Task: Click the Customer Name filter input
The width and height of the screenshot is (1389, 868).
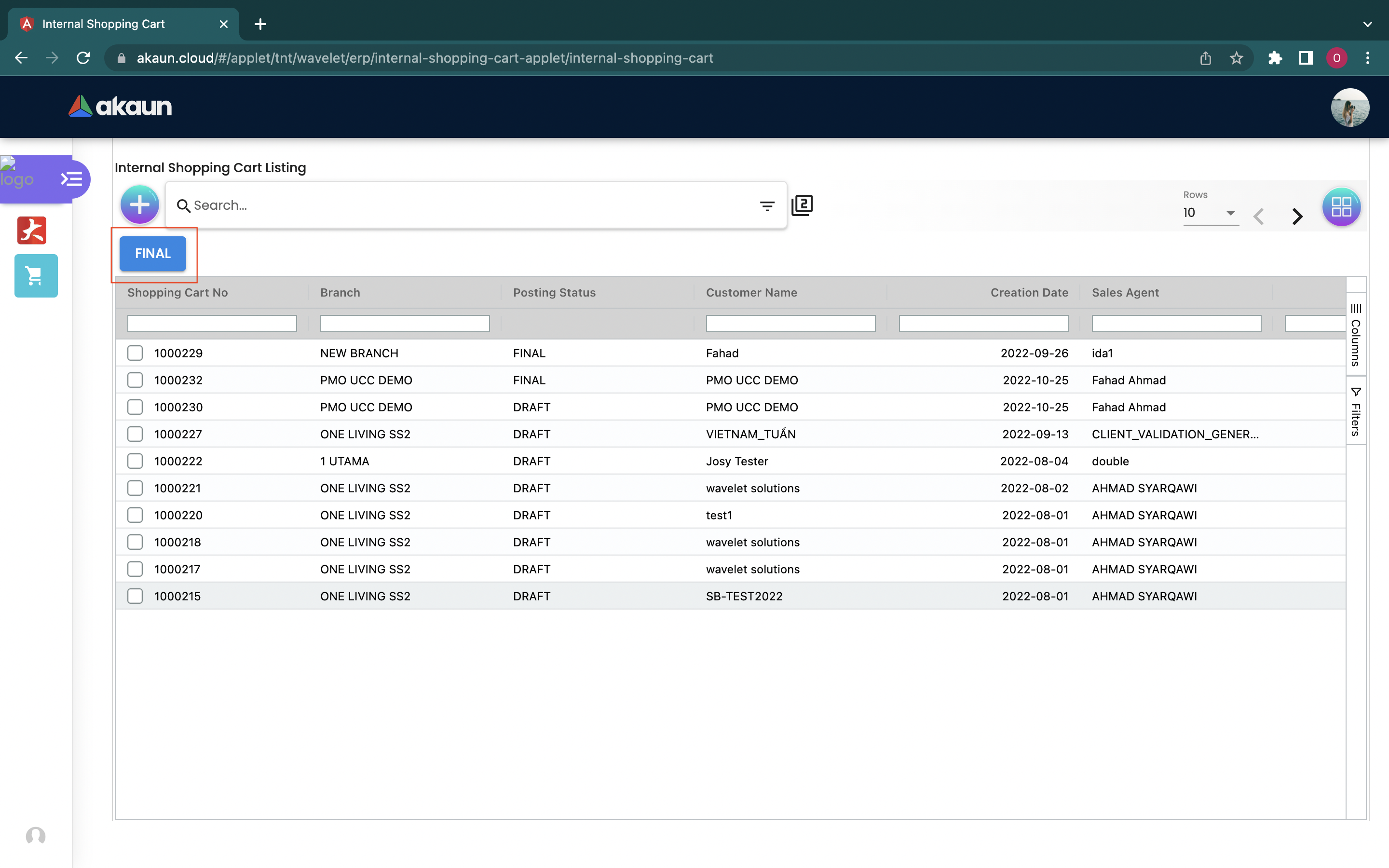Action: click(x=790, y=324)
